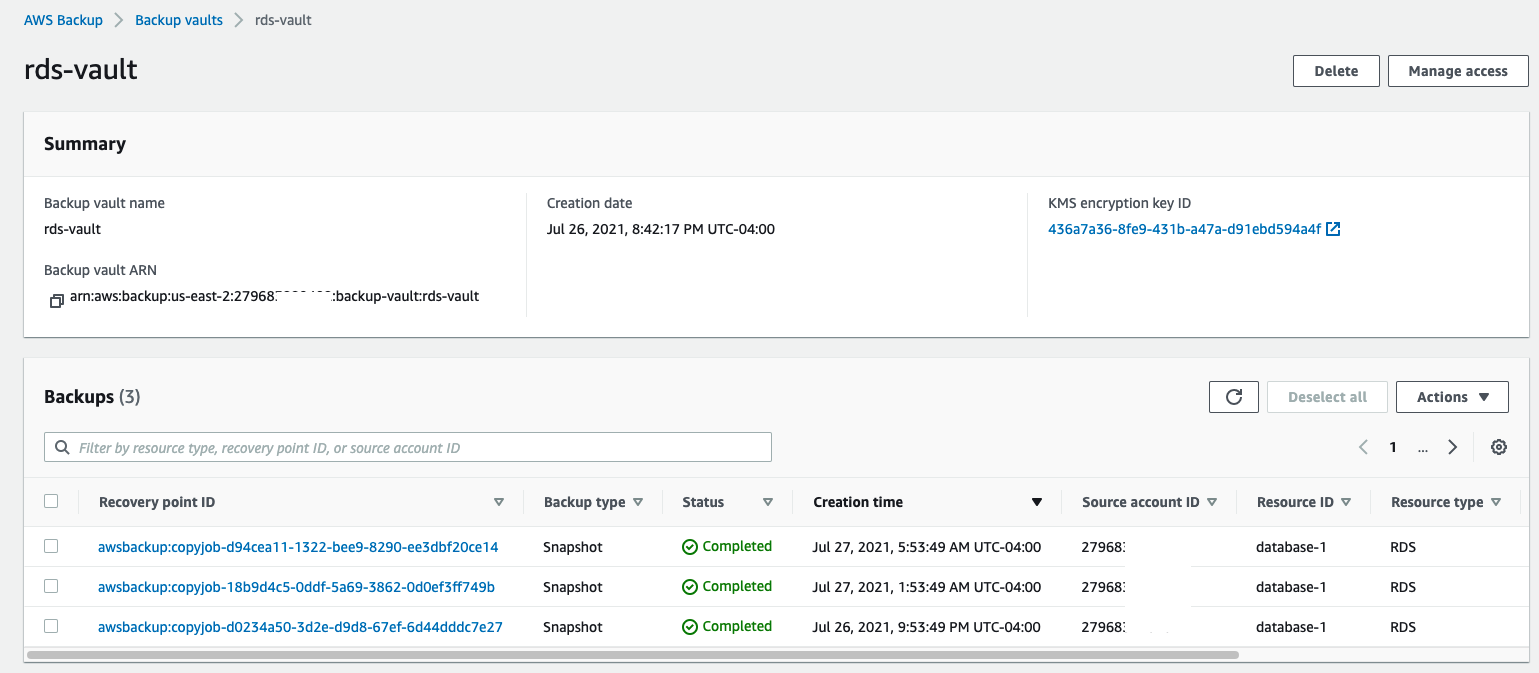Click database-1 cell in copyjob-18b9d4c5 row
Screen dimensions: 1539x673
[x=1292, y=587]
